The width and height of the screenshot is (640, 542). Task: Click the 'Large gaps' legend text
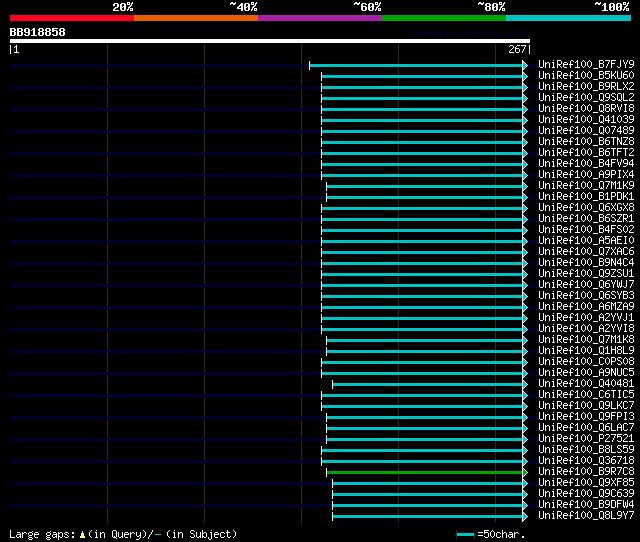coord(42,534)
